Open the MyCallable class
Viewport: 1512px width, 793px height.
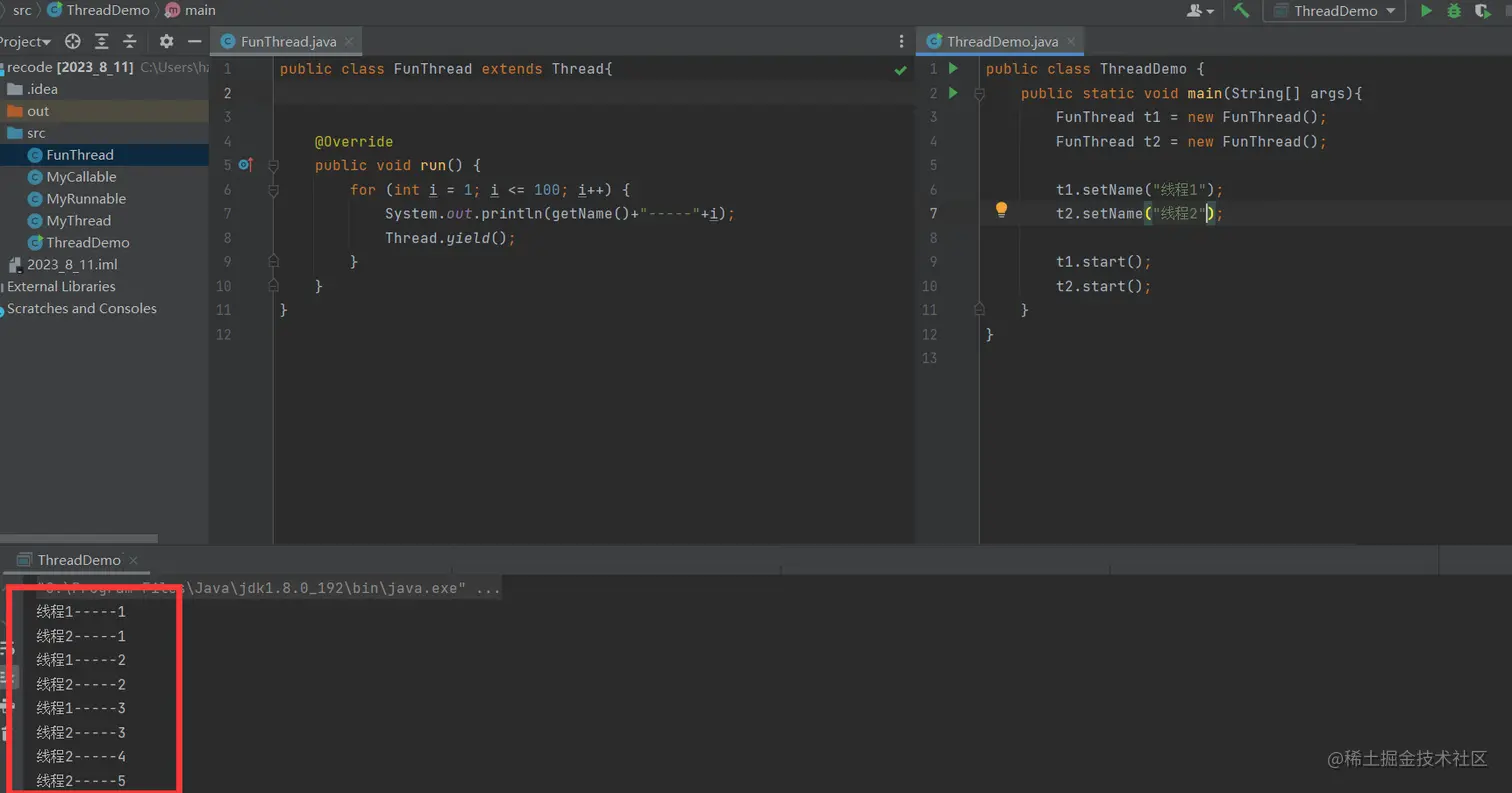coord(104,177)
